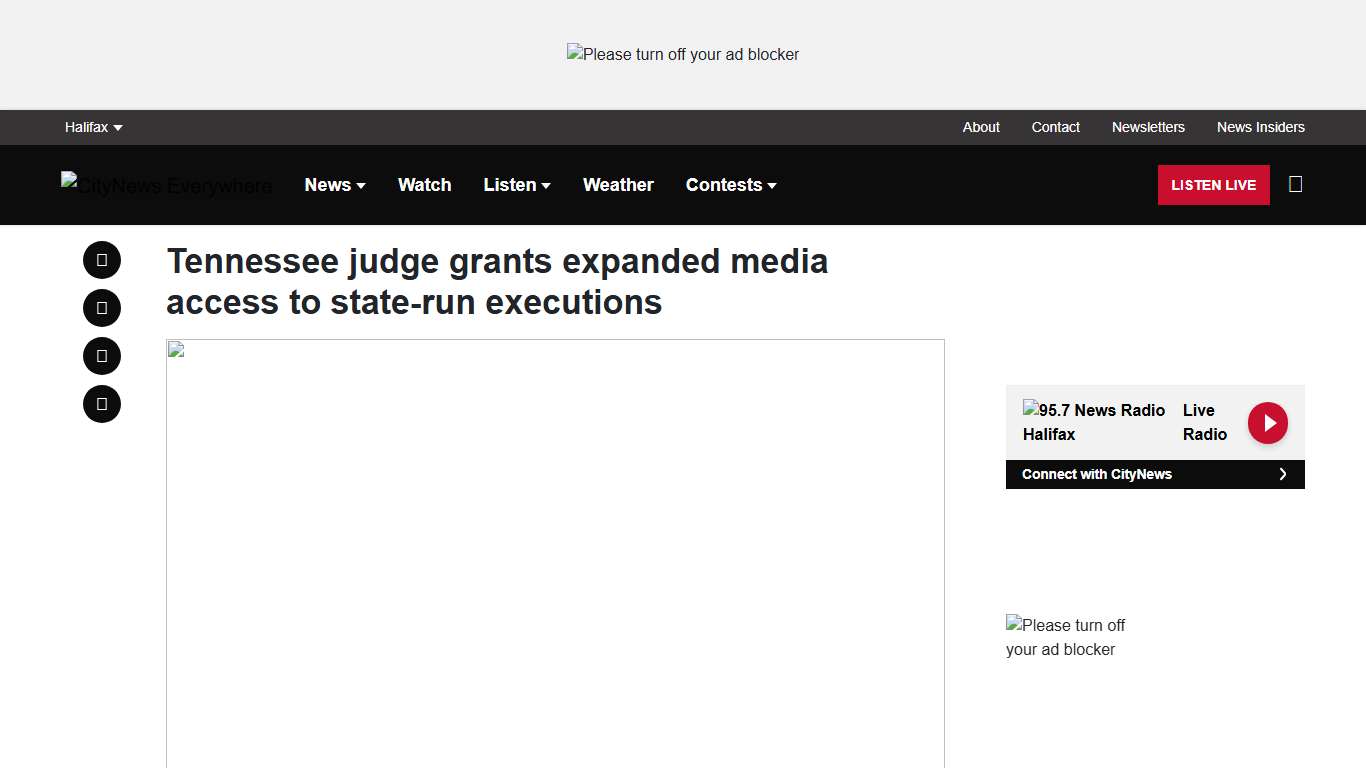
Task: Share the article on Twitter
Action: (x=101, y=307)
